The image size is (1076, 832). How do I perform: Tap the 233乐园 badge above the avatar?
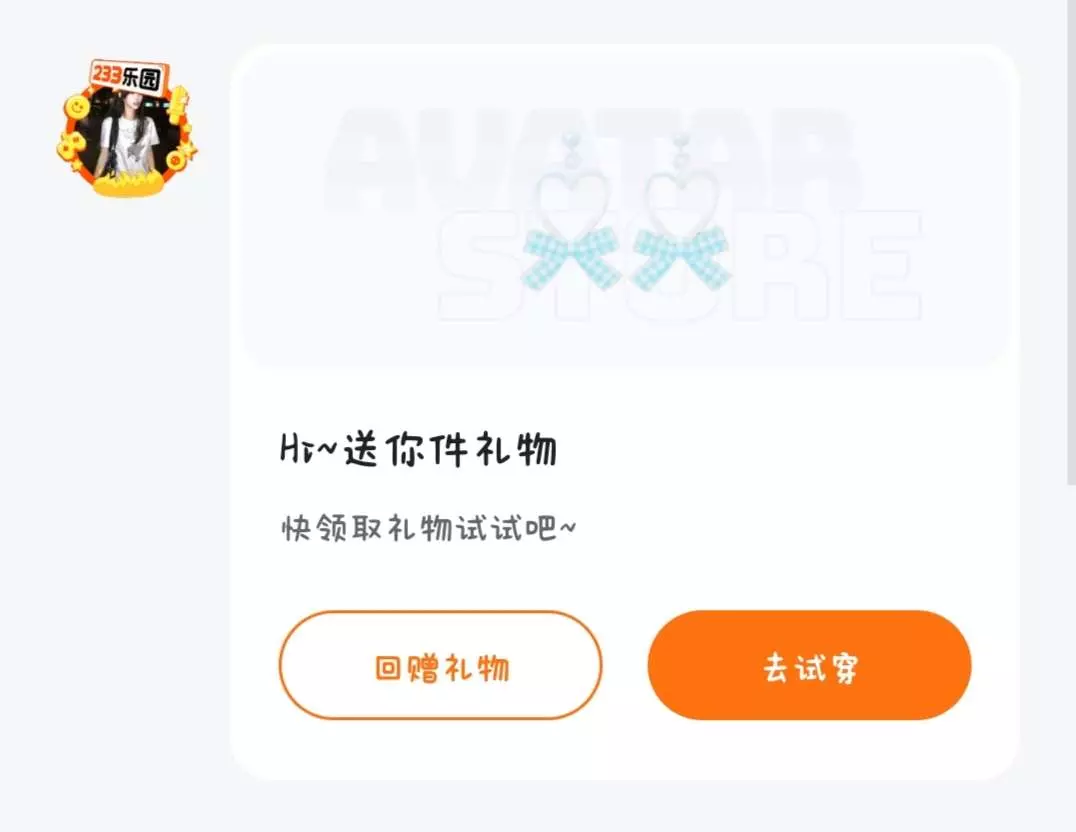click(x=128, y=77)
